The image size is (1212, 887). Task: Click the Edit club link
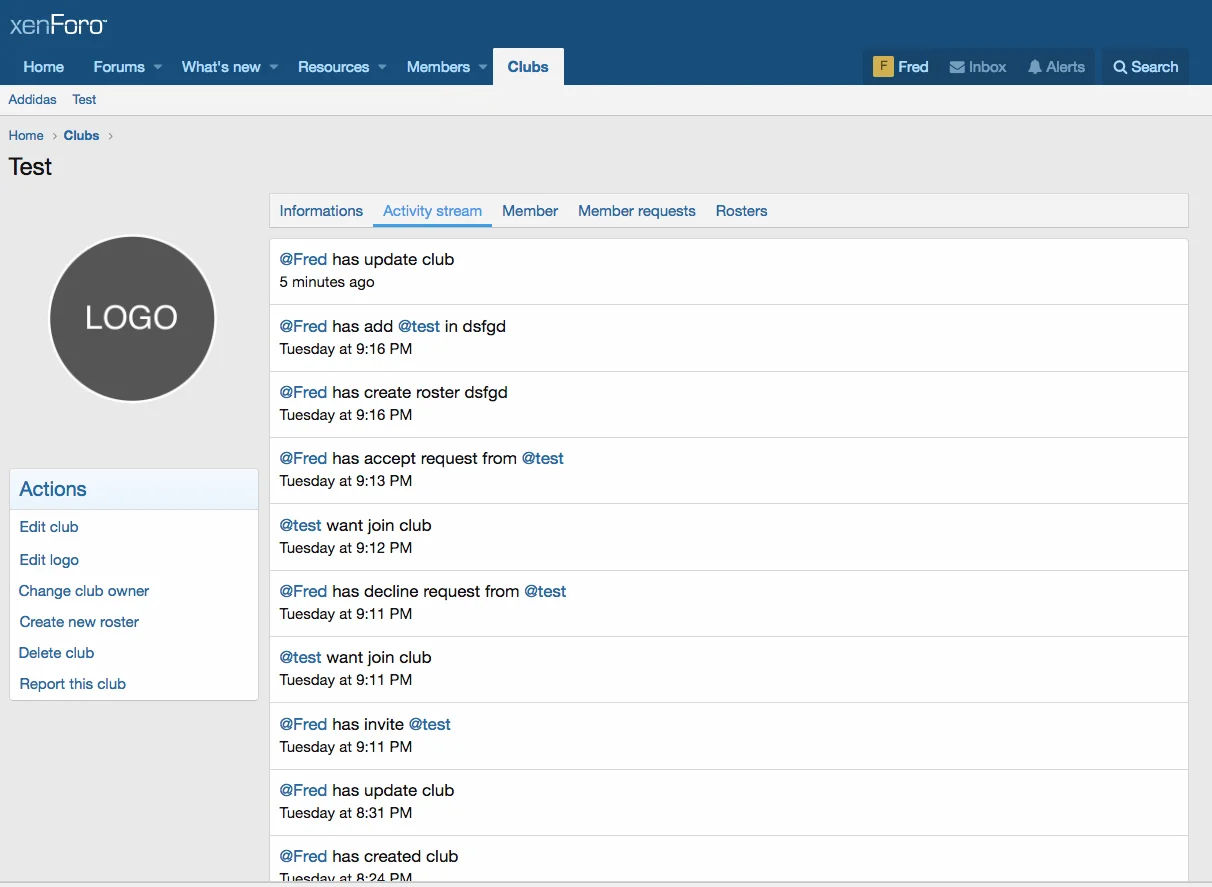pyautogui.click(x=49, y=527)
